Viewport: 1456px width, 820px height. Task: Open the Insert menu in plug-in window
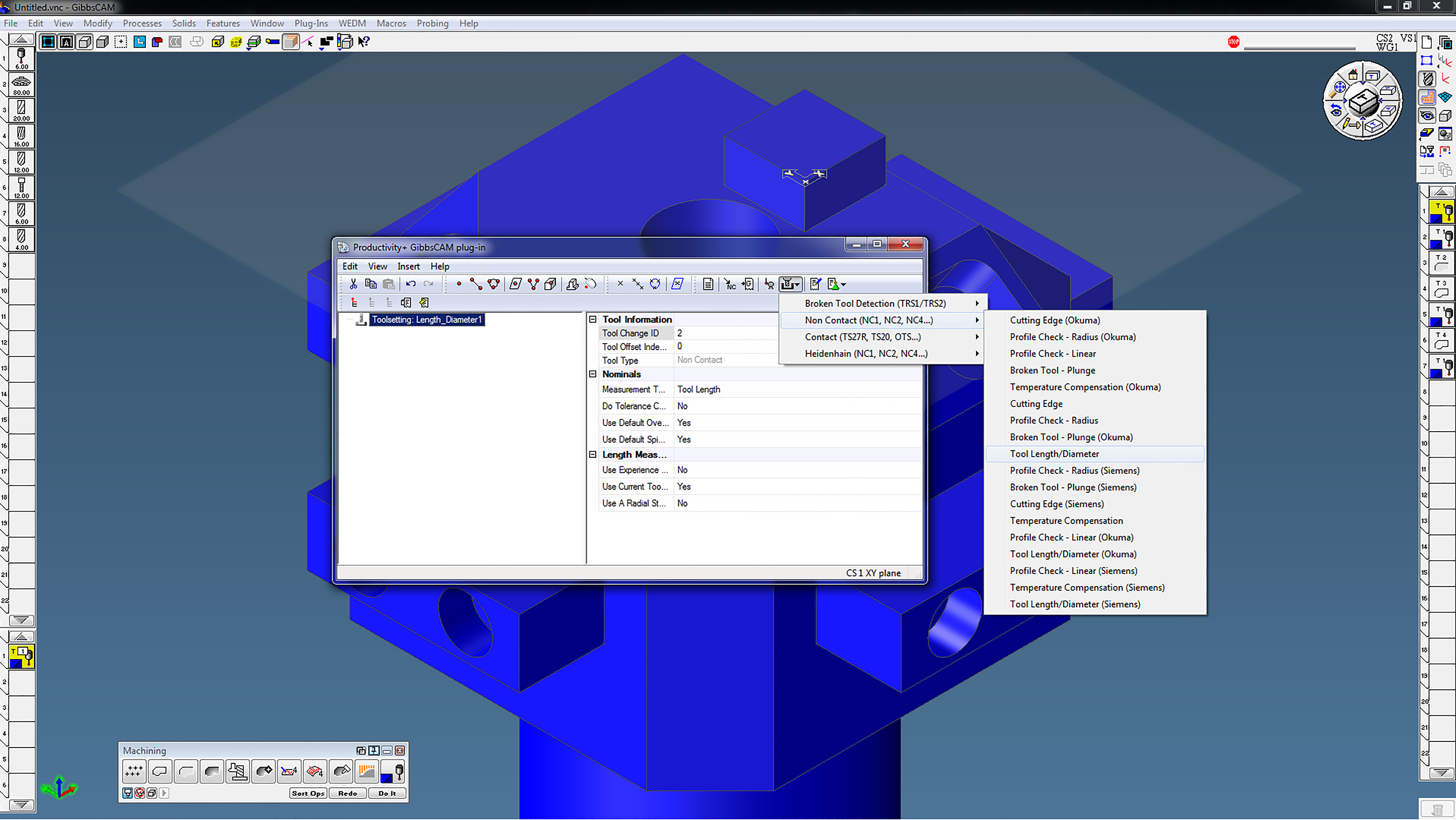(x=408, y=267)
